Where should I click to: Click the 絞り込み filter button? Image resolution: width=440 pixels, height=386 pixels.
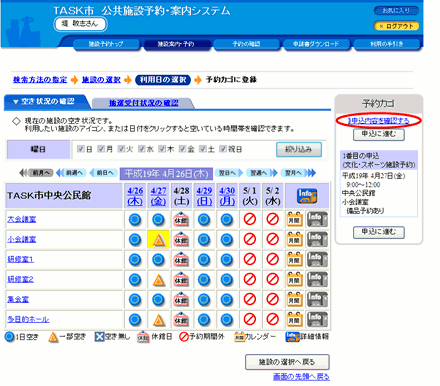pyautogui.click(x=299, y=149)
